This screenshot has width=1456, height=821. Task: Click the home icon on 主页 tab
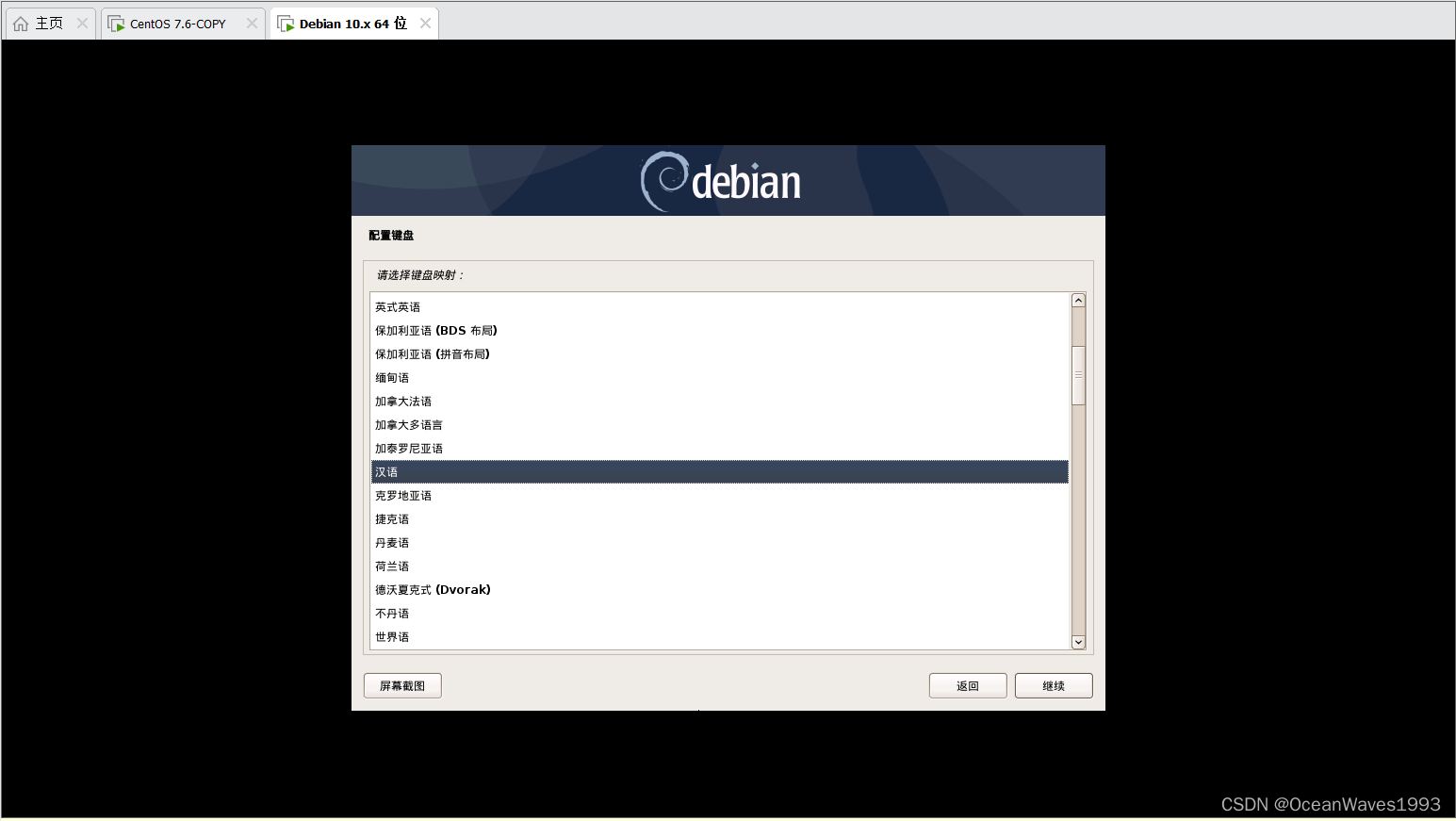[x=21, y=24]
